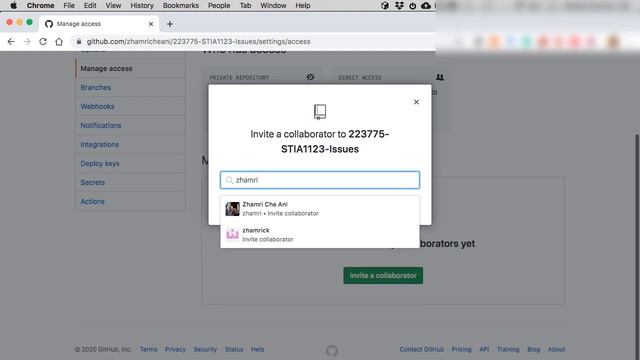Screen dimensions: 640x360
Task: Open the Tab menu
Action: [245, 6]
